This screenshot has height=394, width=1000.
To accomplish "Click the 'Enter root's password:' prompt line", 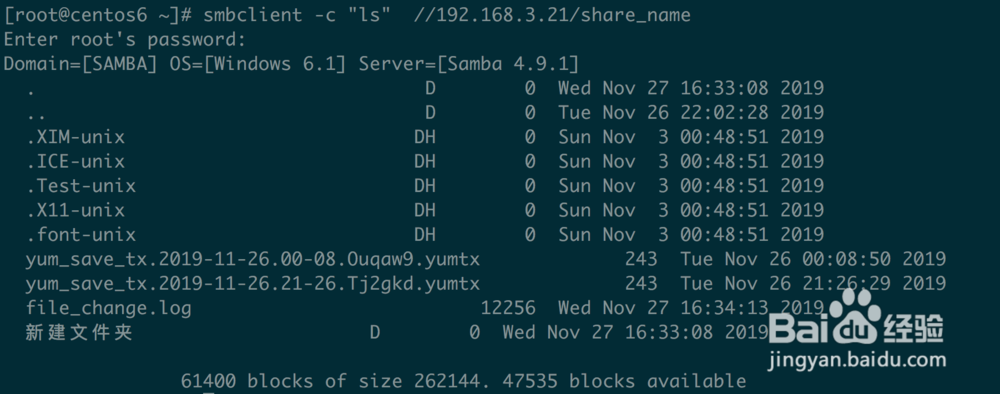I will pyautogui.click(x=124, y=40).
